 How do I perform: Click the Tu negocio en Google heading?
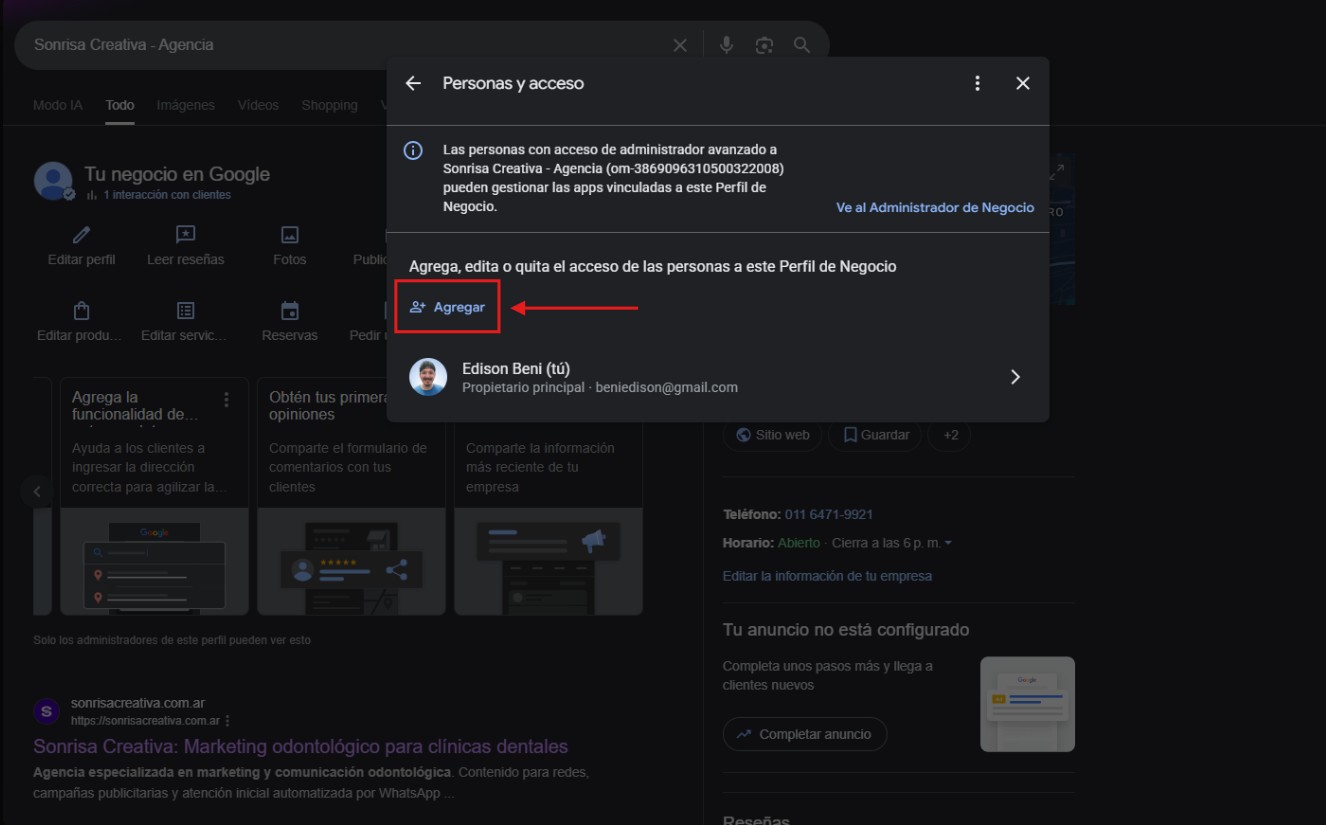click(x=177, y=174)
